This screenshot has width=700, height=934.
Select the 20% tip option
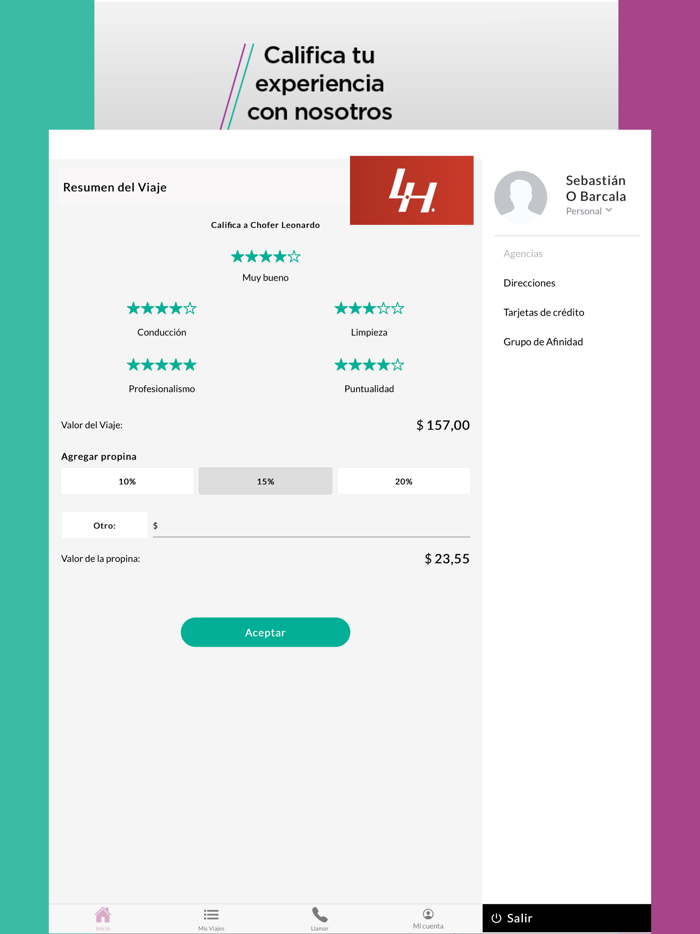[x=404, y=481]
